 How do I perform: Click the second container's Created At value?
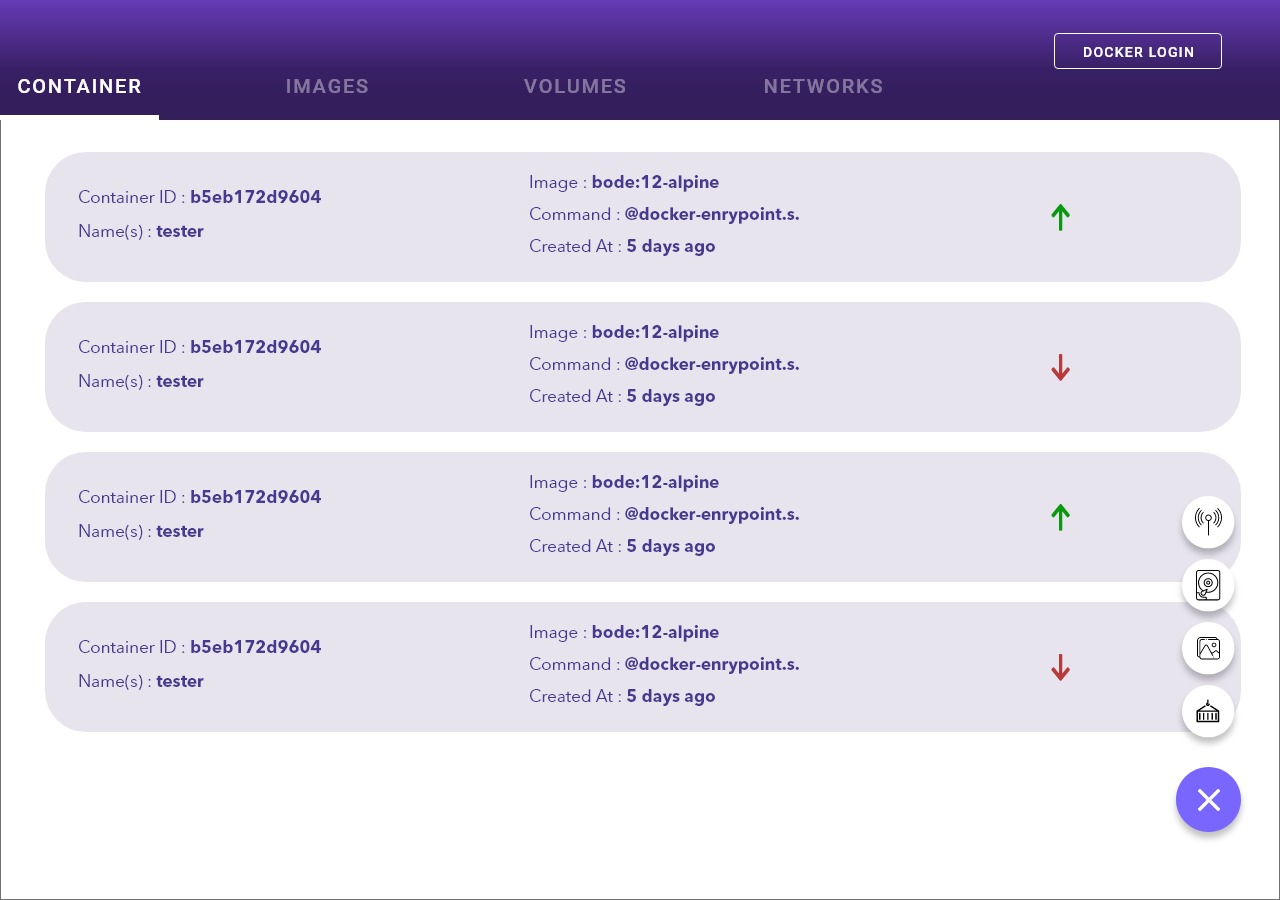(670, 396)
